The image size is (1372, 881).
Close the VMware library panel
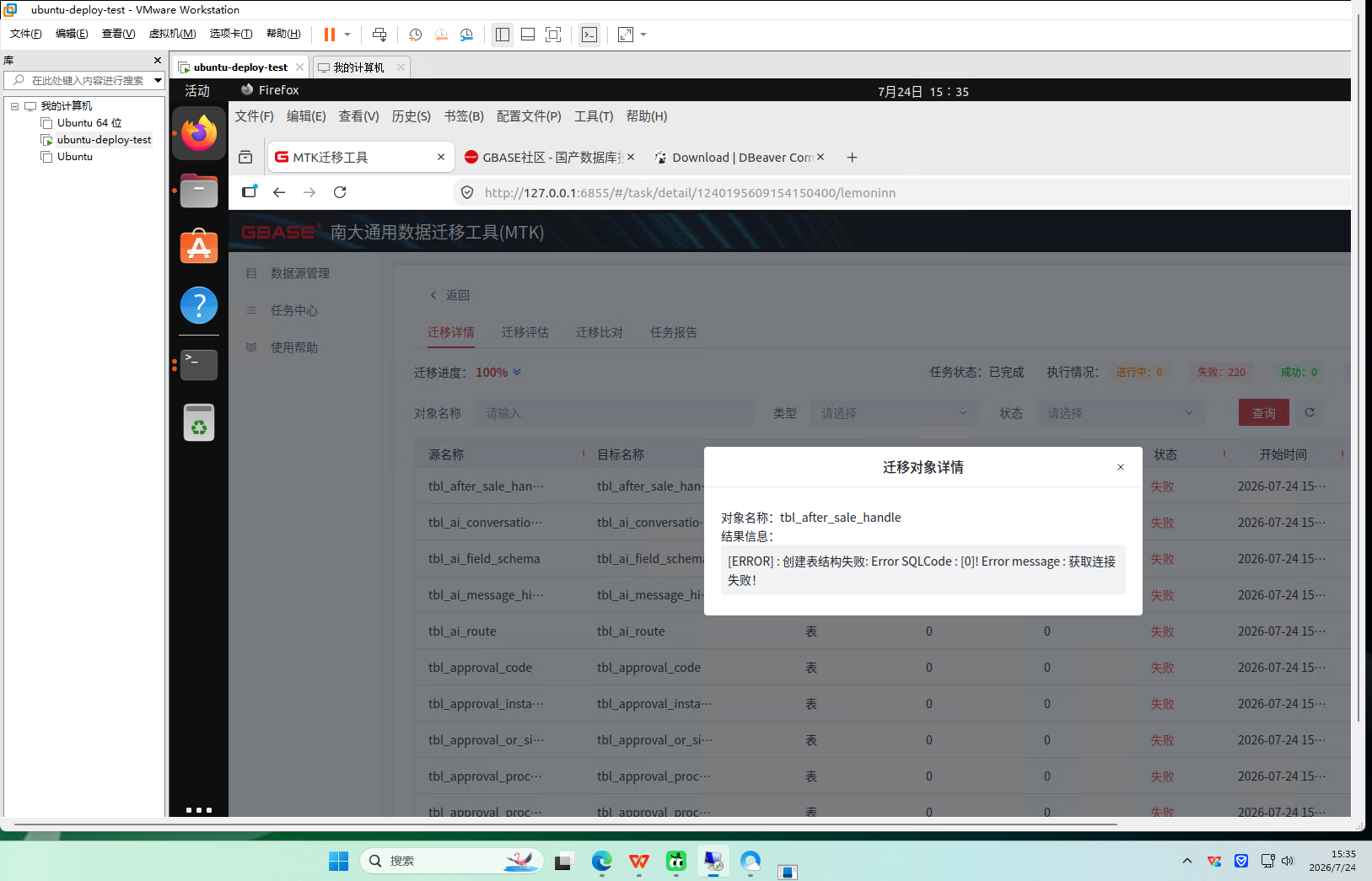click(x=157, y=61)
